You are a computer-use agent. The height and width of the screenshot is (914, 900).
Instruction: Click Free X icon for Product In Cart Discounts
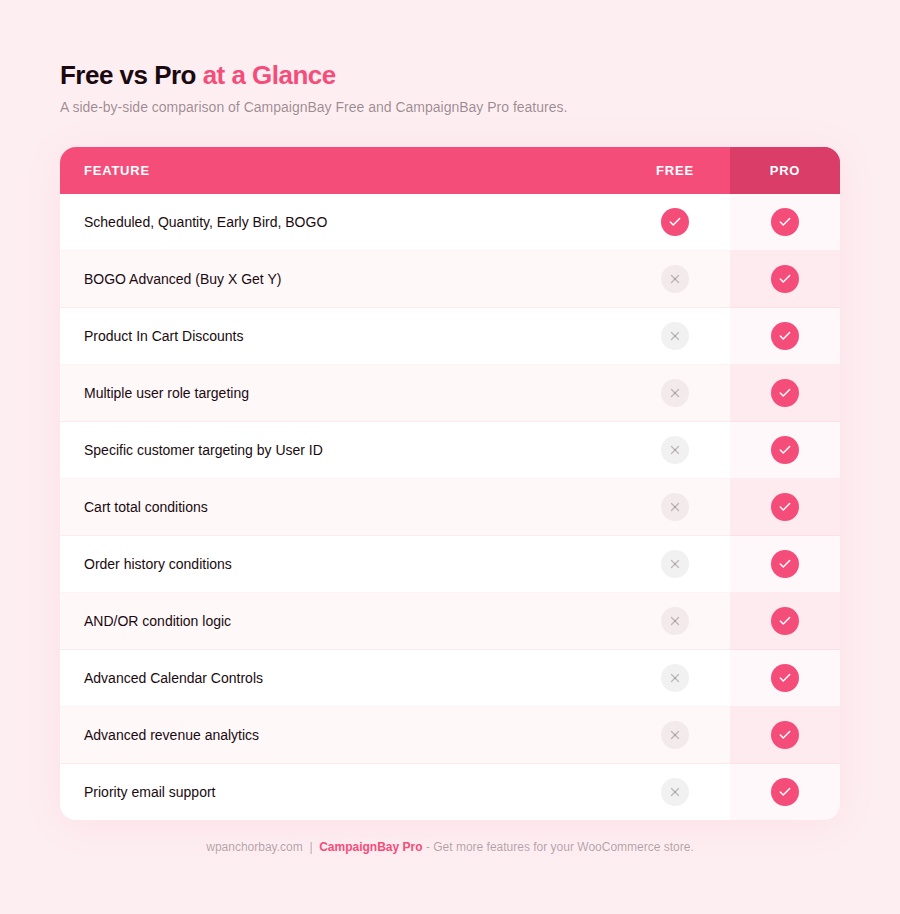coord(675,336)
